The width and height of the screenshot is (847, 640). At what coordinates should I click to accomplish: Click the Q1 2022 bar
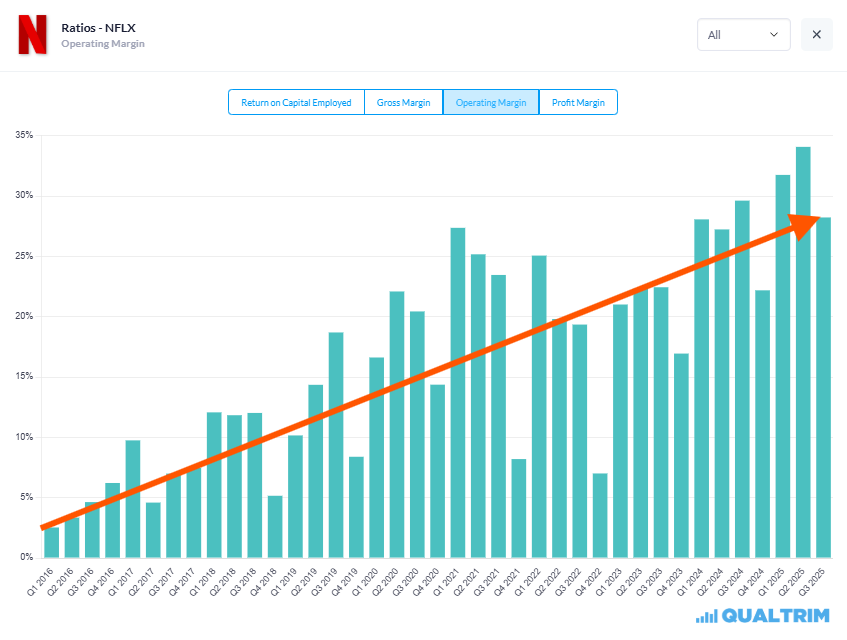click(x=539, y=407)
